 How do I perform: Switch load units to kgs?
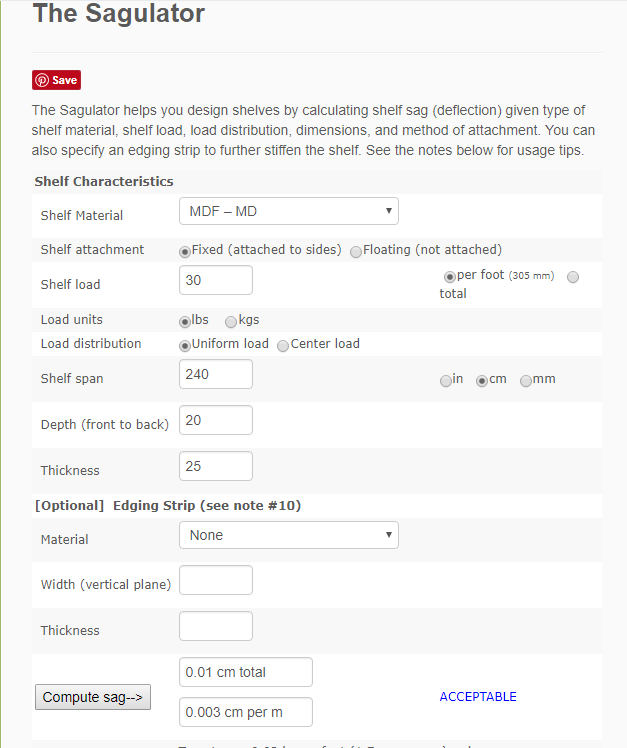[x=231, y=322]
